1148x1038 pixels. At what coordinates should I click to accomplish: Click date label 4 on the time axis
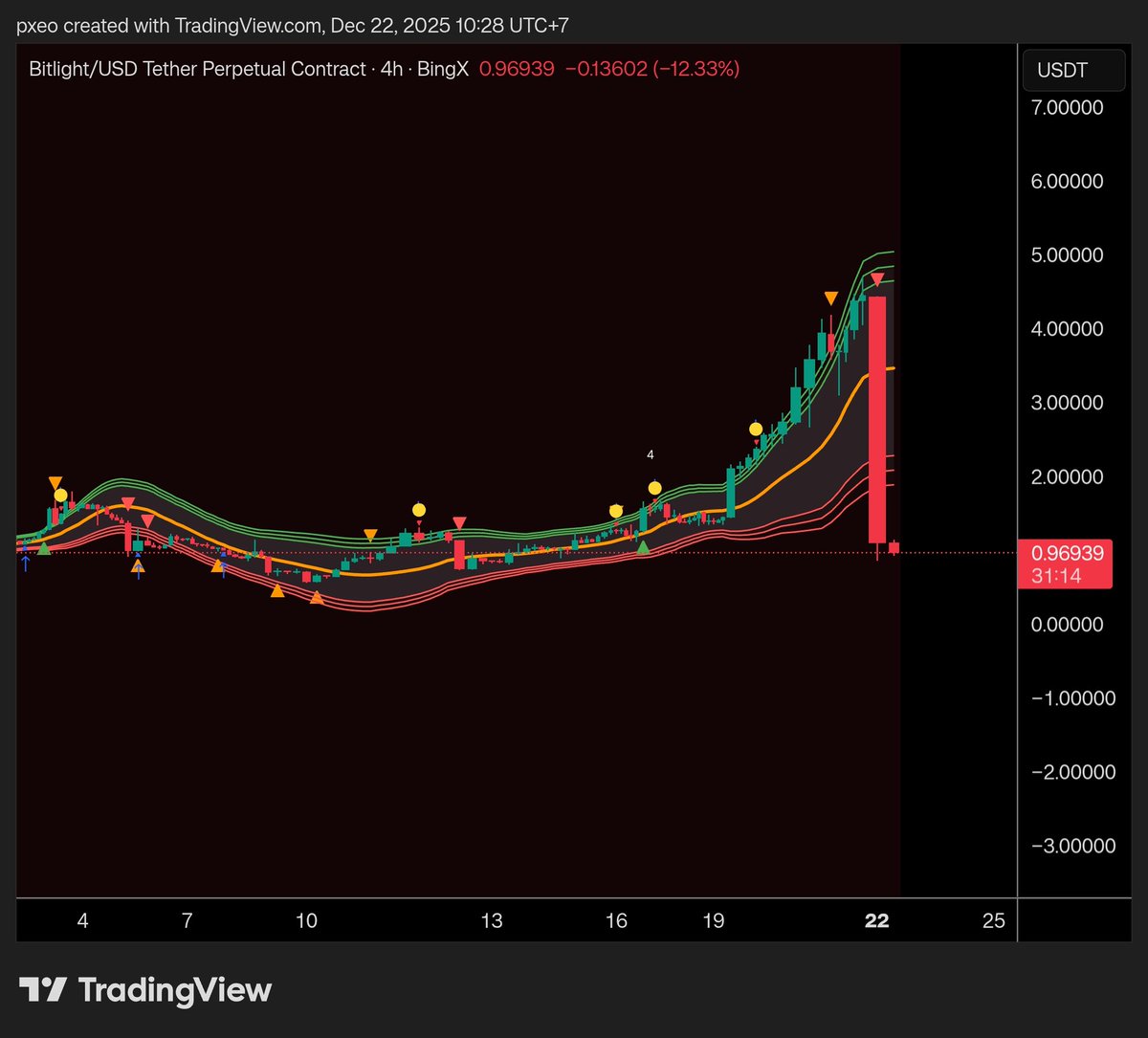[x=83, y=920]
